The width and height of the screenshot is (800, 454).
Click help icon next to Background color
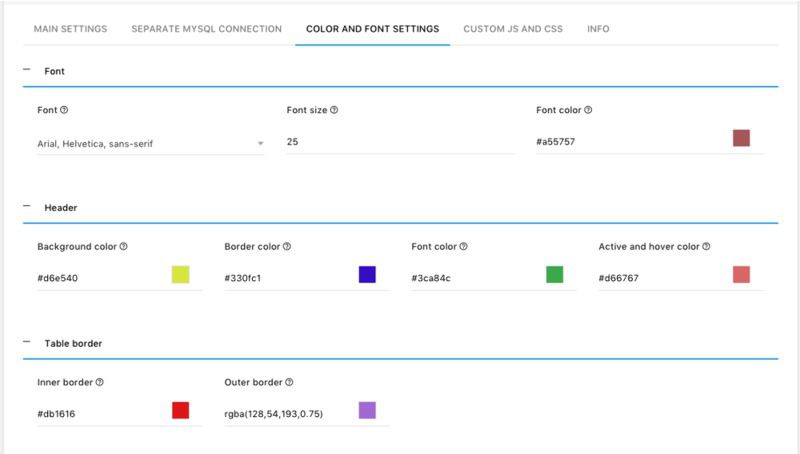tap(123, 246)
